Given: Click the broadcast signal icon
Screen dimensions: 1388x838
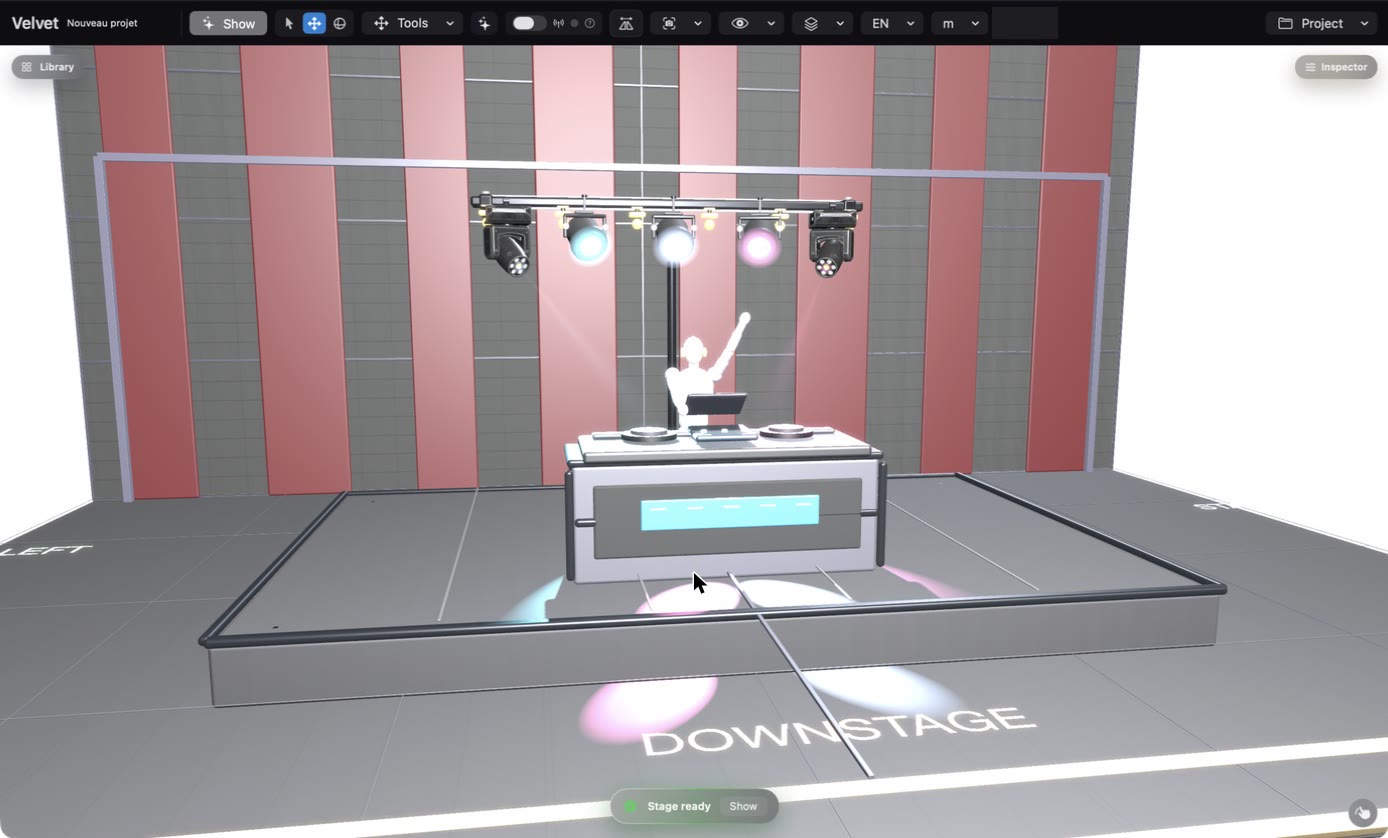Looking at the screenshot, I should pos(558,23).
